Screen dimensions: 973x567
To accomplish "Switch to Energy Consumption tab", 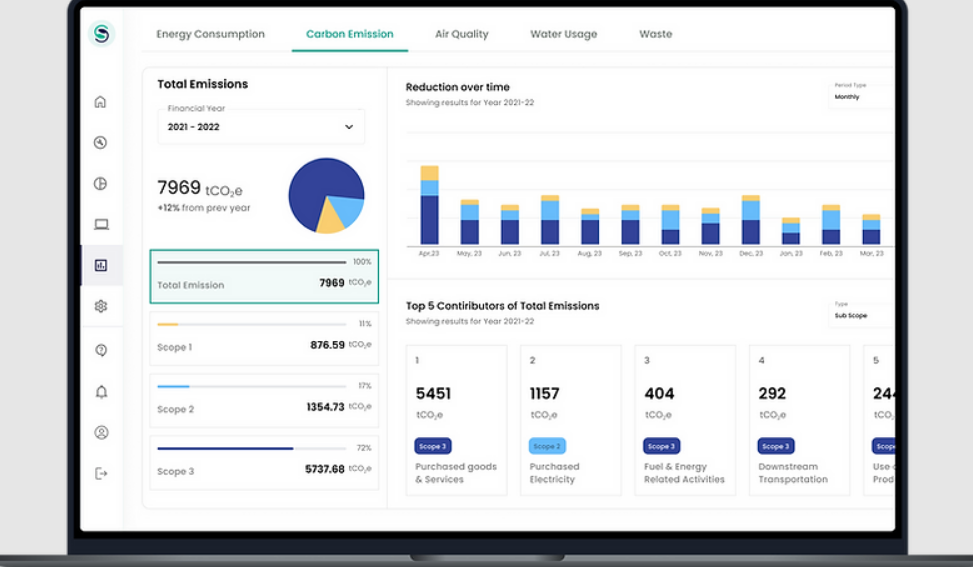I will pyautogui.click(x=210, y=34).
